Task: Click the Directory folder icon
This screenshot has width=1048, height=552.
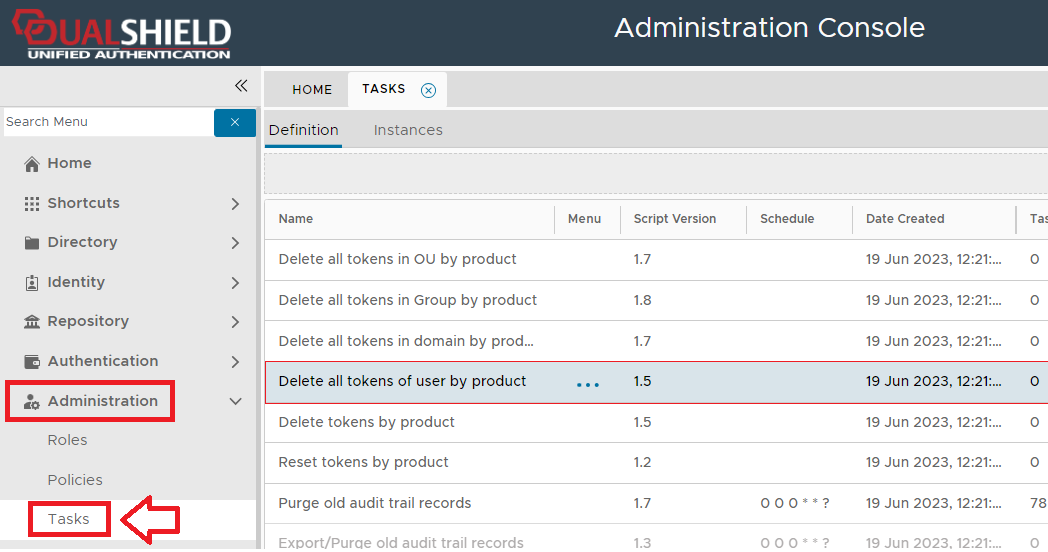Action: click(x=32, y=243)
